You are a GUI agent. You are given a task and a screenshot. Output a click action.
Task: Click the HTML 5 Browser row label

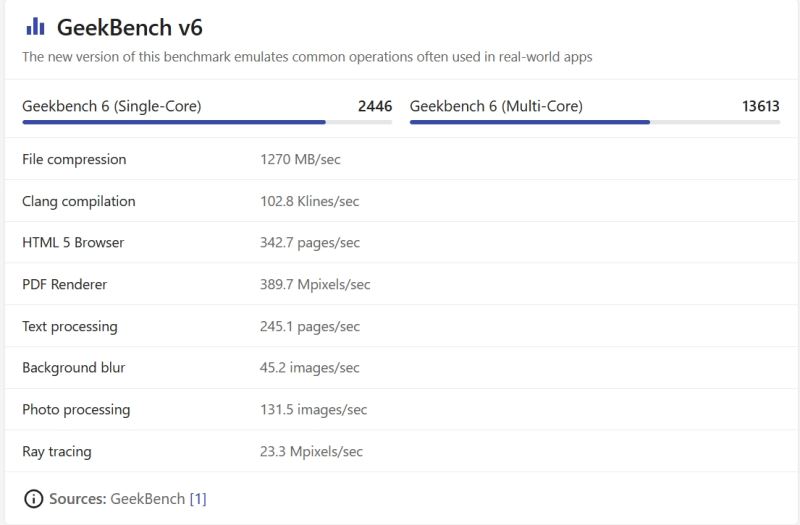pyautogui.click(x=73, y=243)
